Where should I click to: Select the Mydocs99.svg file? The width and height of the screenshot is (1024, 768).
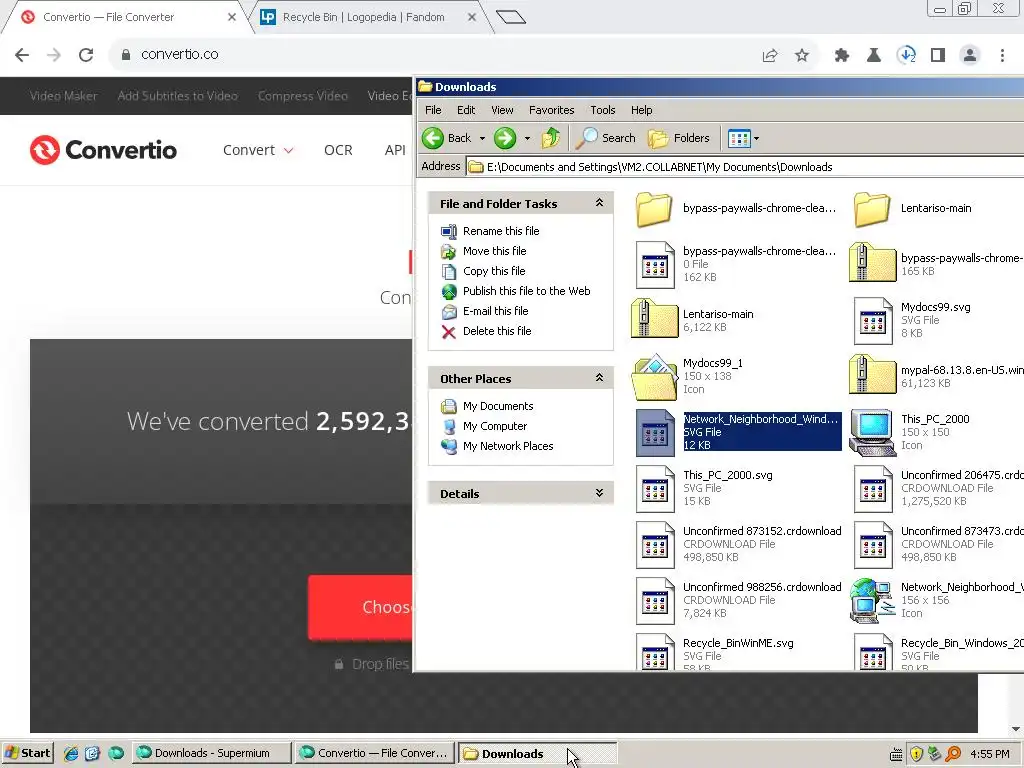coord(873,321)
